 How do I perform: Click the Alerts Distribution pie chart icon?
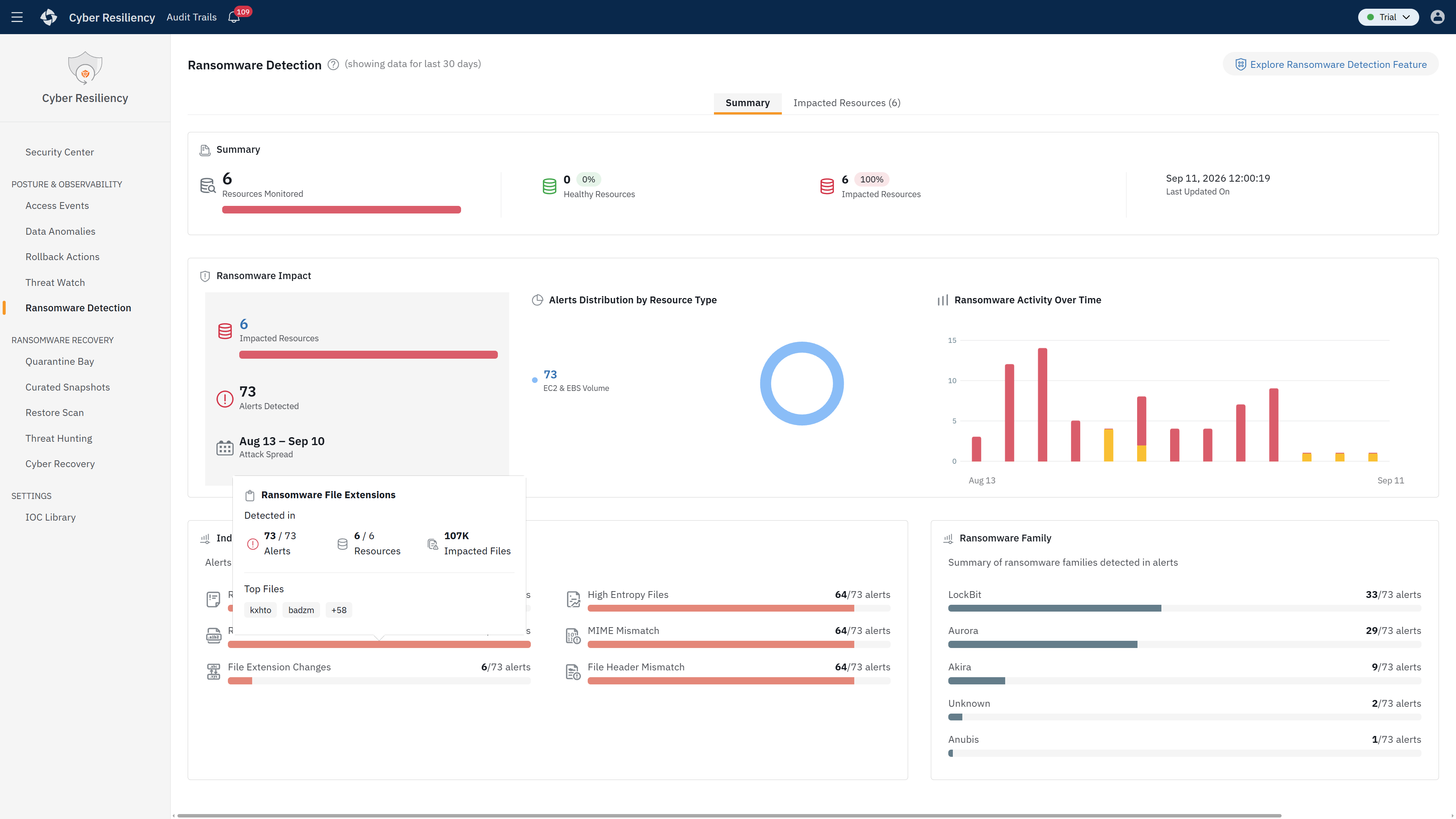click(x=538, y=300)
